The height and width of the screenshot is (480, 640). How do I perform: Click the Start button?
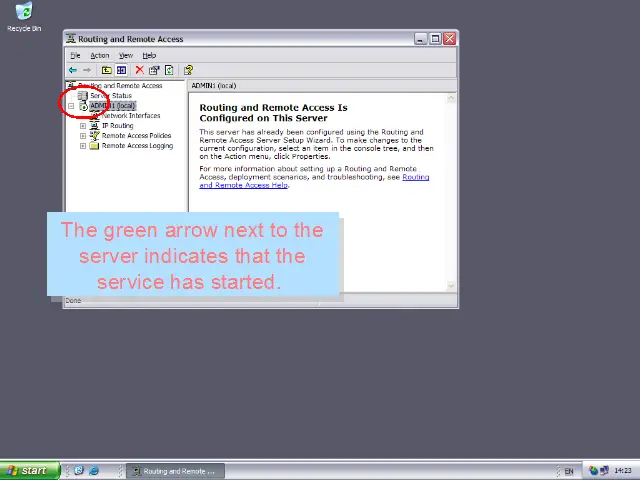[28, 470]
